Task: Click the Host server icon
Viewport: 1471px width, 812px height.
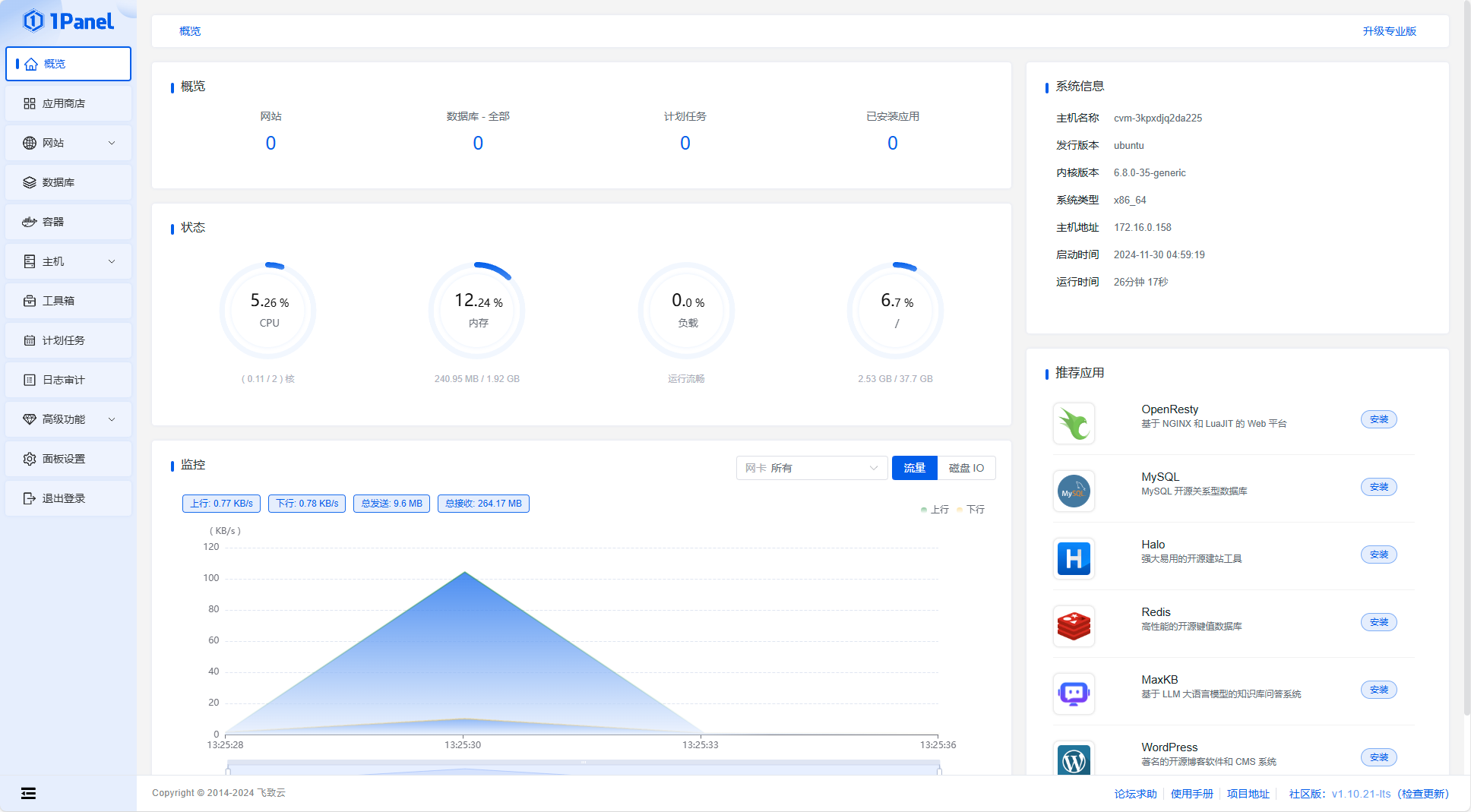Action: pos(30,261)
